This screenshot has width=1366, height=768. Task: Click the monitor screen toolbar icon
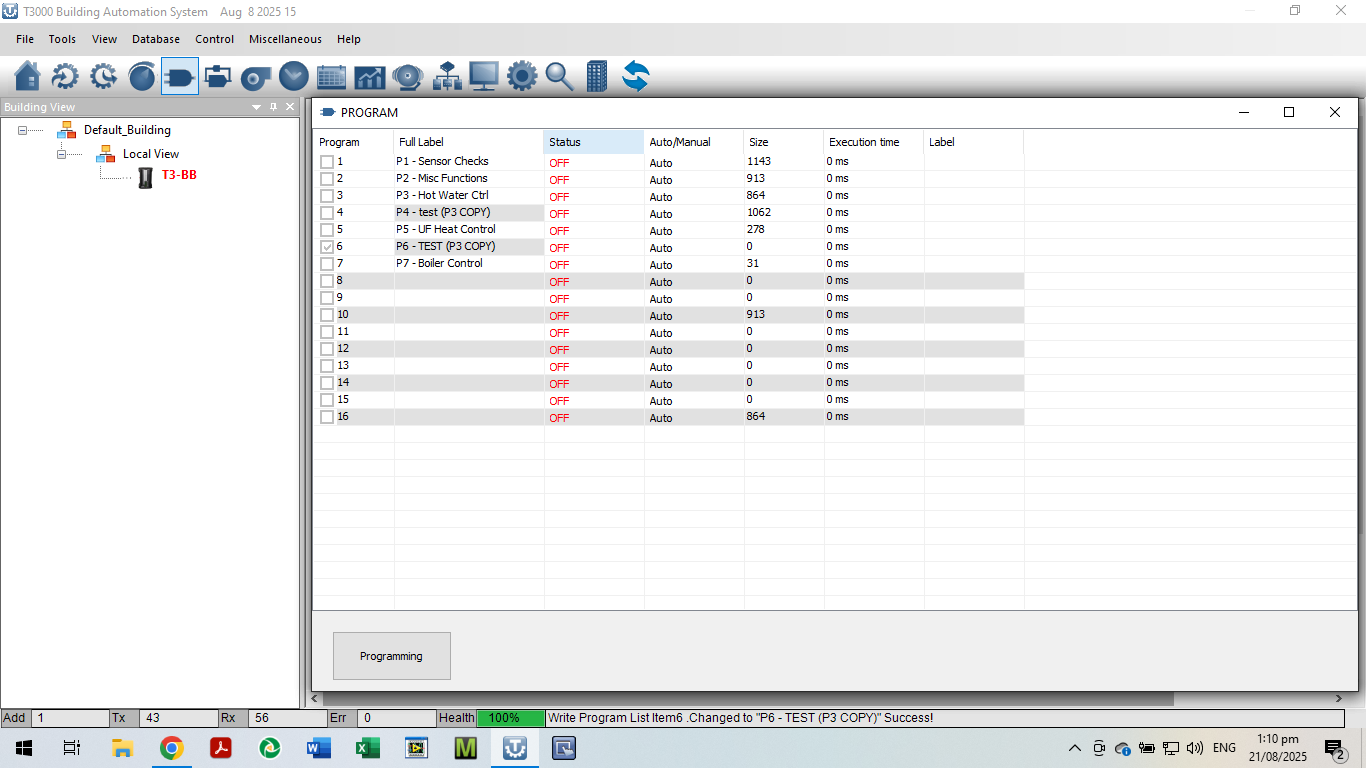(x=484, y=76)
